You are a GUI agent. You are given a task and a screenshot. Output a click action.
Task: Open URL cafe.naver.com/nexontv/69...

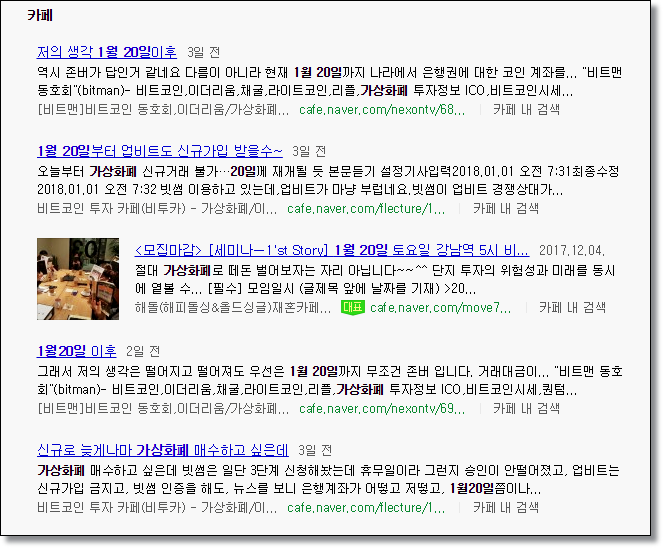[382, 408]
